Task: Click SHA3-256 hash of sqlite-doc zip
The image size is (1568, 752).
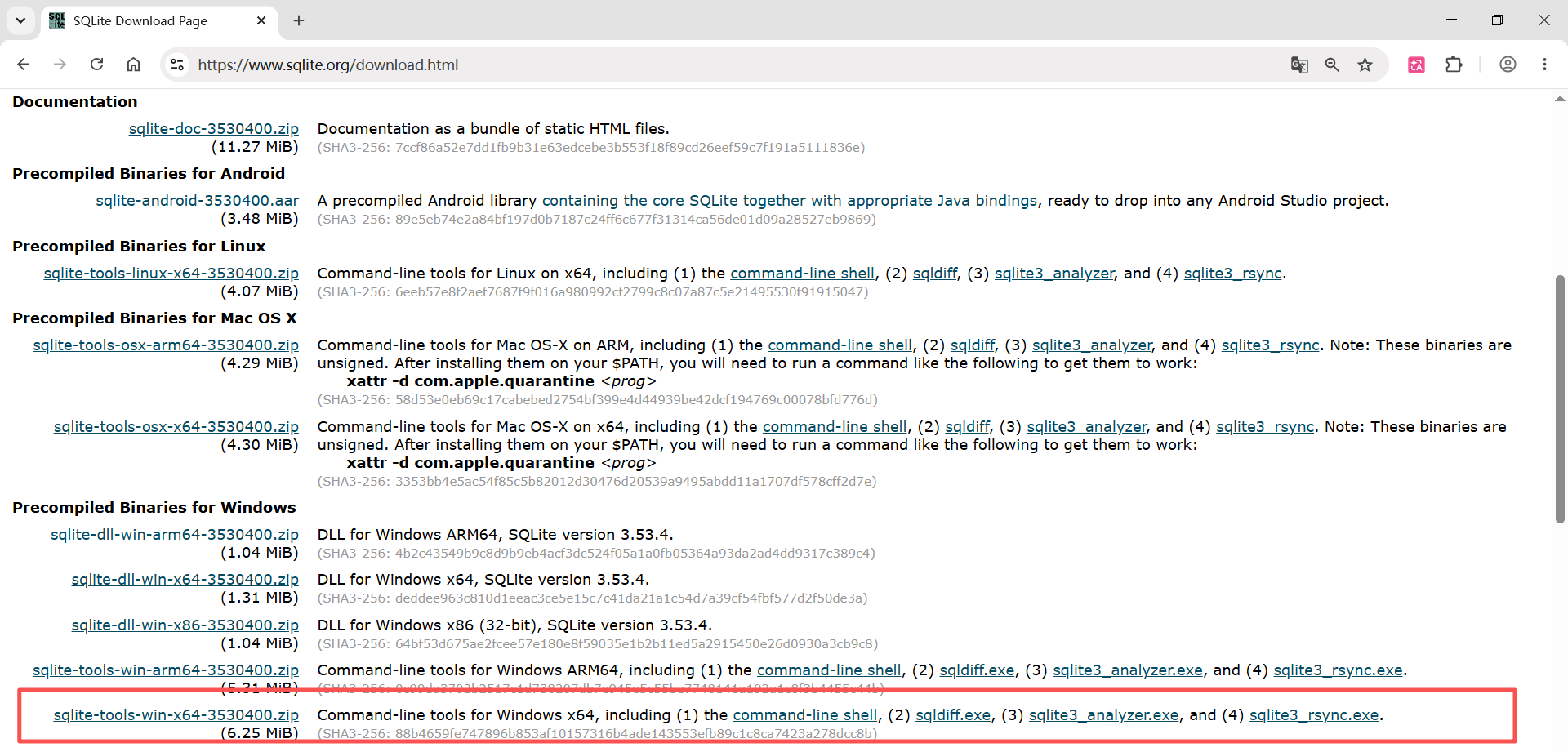Action: pos(591,148)
